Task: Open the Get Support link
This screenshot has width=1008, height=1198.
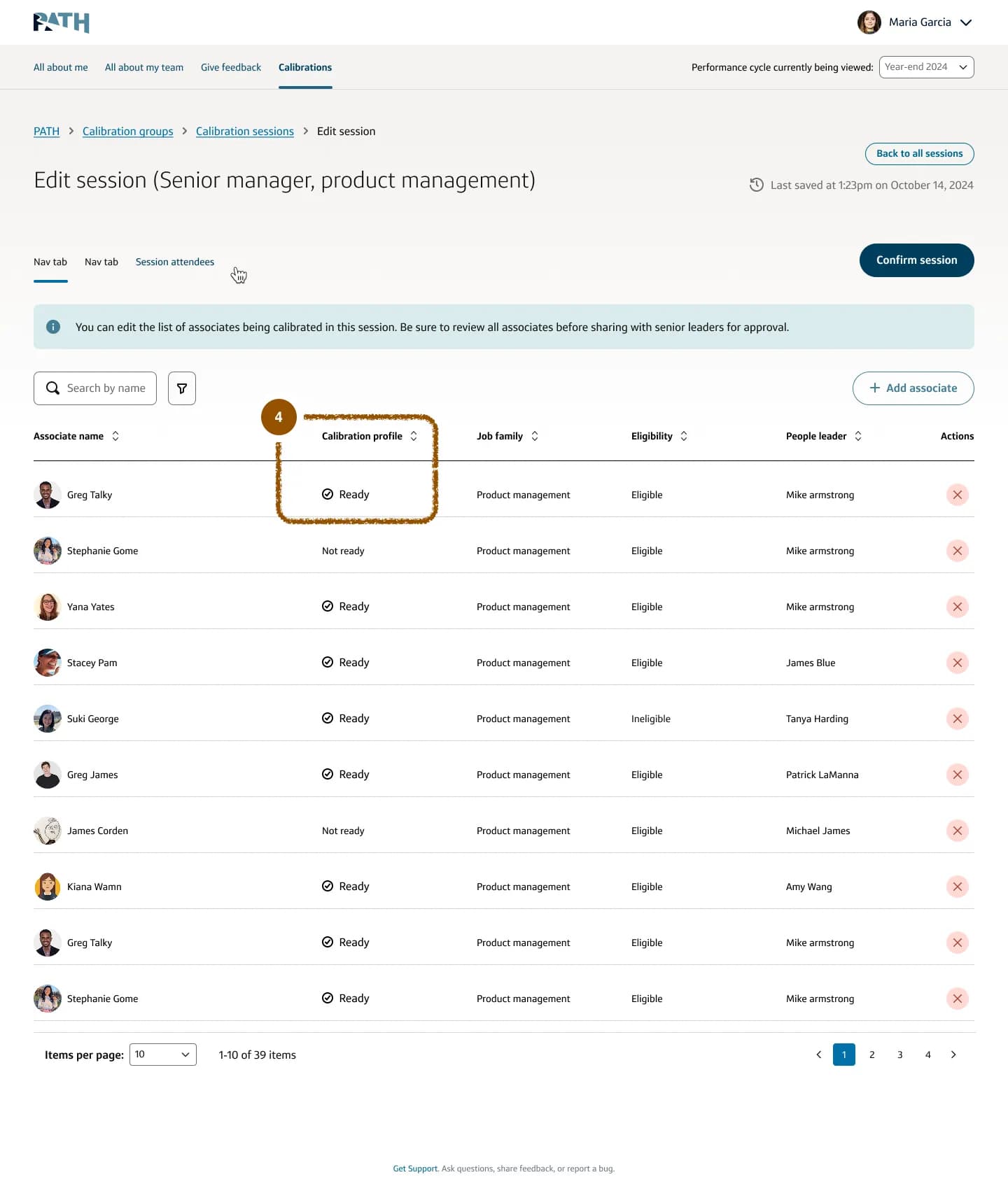Action: click(x=415, y=1169)
